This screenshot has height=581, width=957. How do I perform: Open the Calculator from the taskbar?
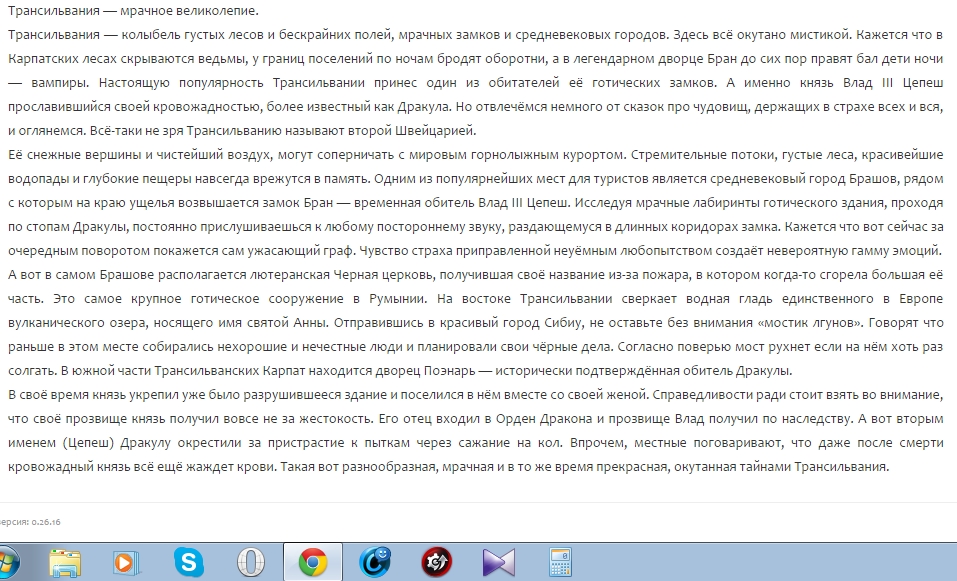[x=560, y=561]
